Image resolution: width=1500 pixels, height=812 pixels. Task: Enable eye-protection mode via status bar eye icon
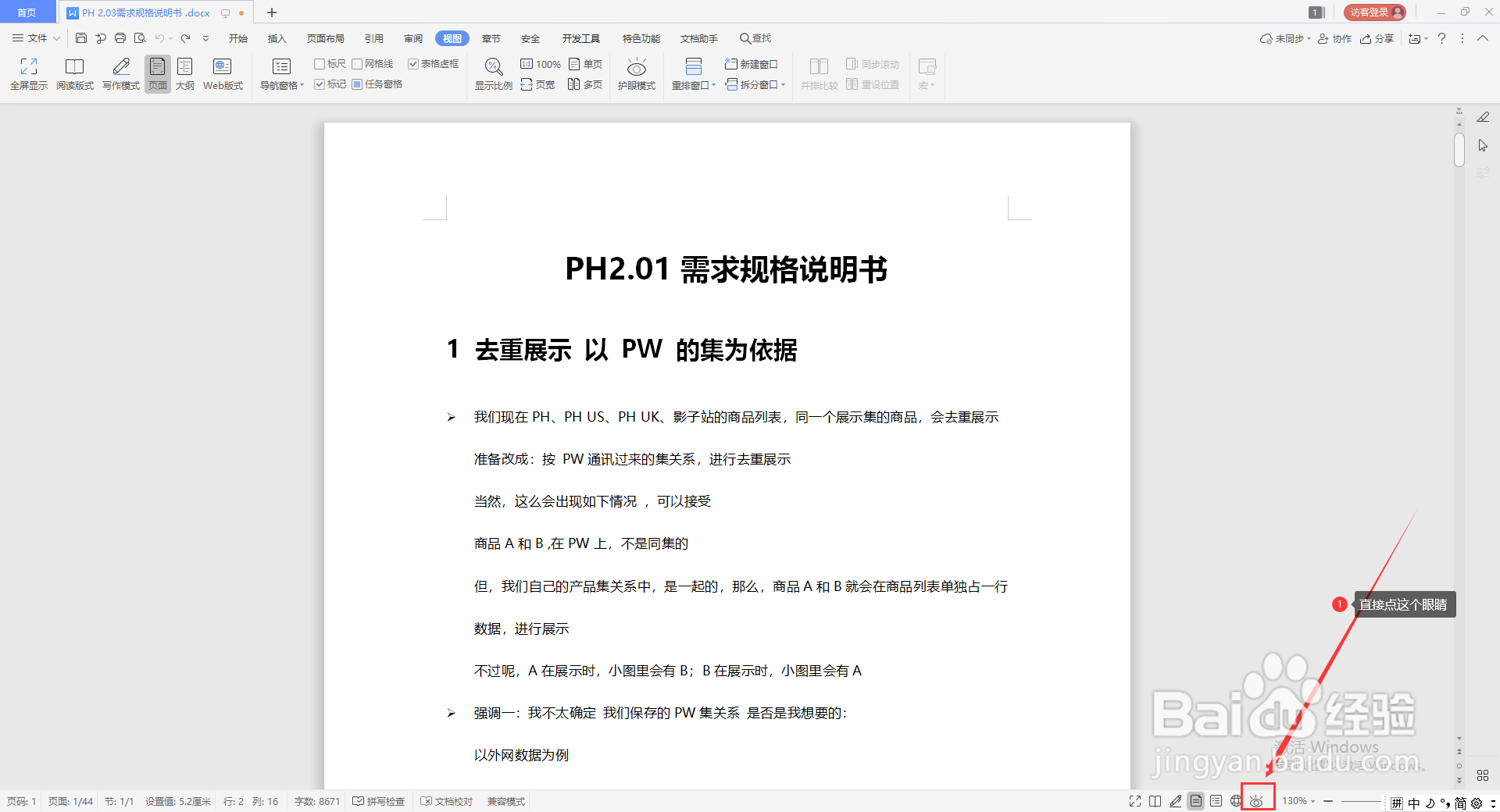pyautogui.click(x=1257, y=800)
